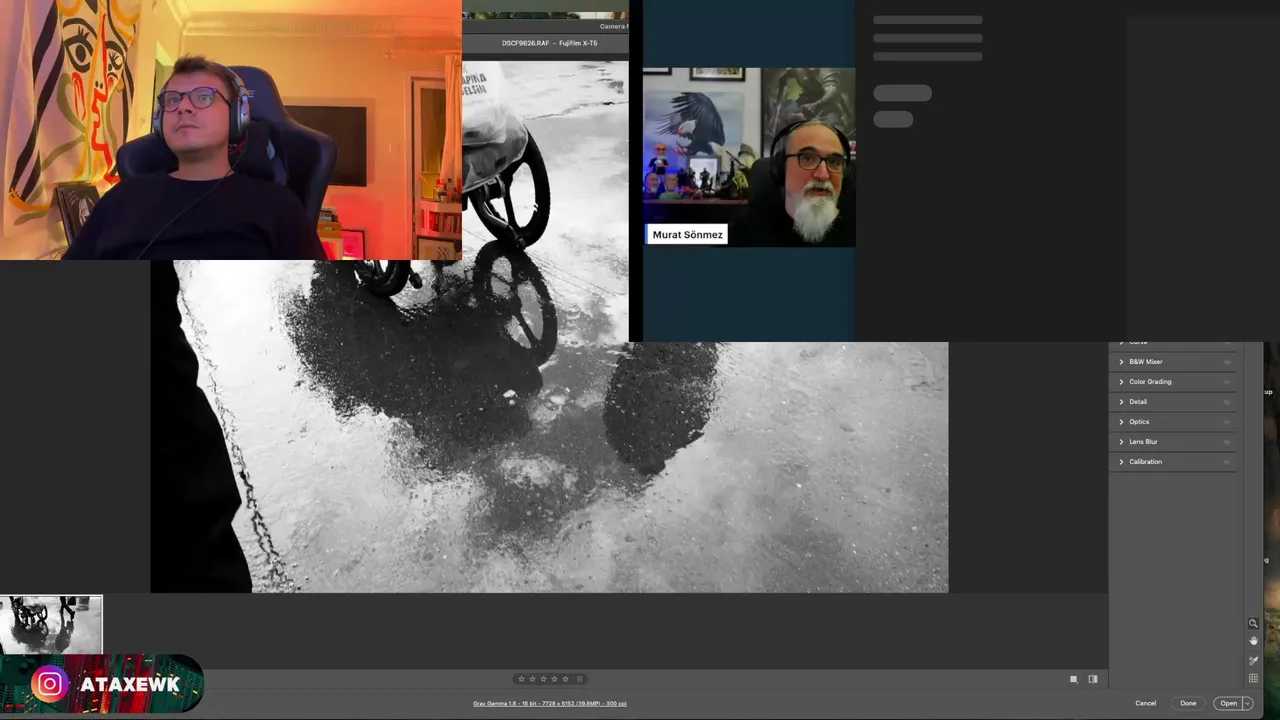The width and height of the screenshot is (1280, 720).
Task: Select the filmstrip thumbnail of the photo
Action: 51,625
